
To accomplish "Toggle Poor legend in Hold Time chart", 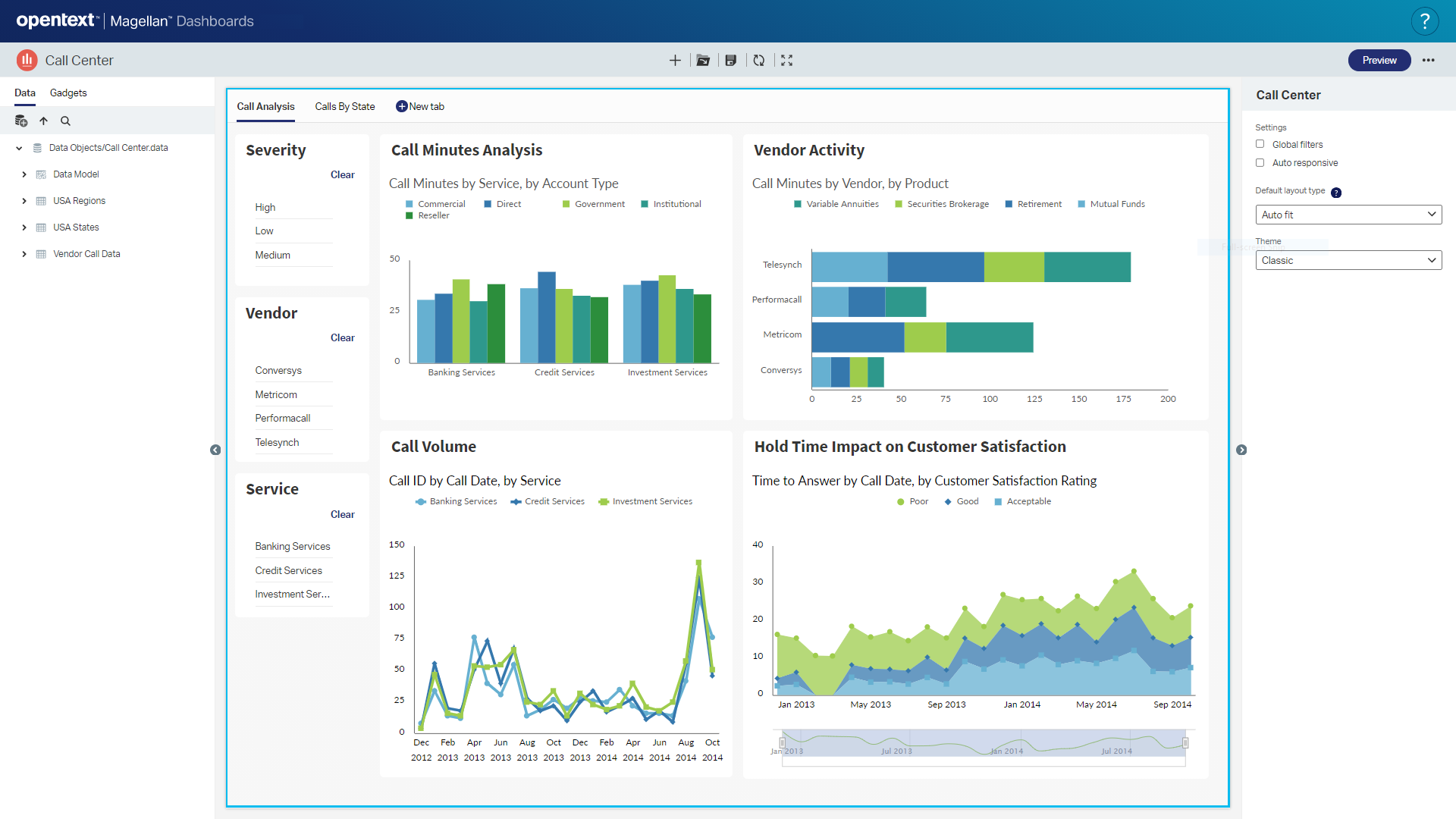I will (x=912, y=501).
